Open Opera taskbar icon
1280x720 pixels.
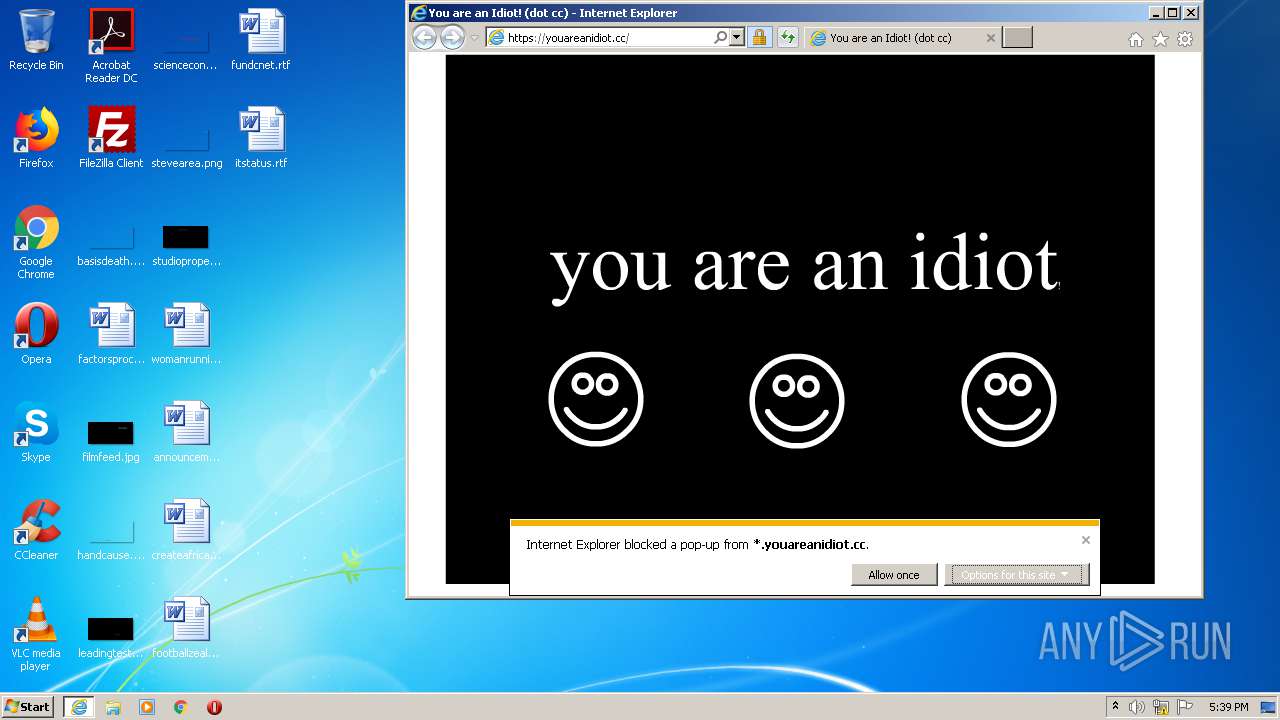(214, 707)
